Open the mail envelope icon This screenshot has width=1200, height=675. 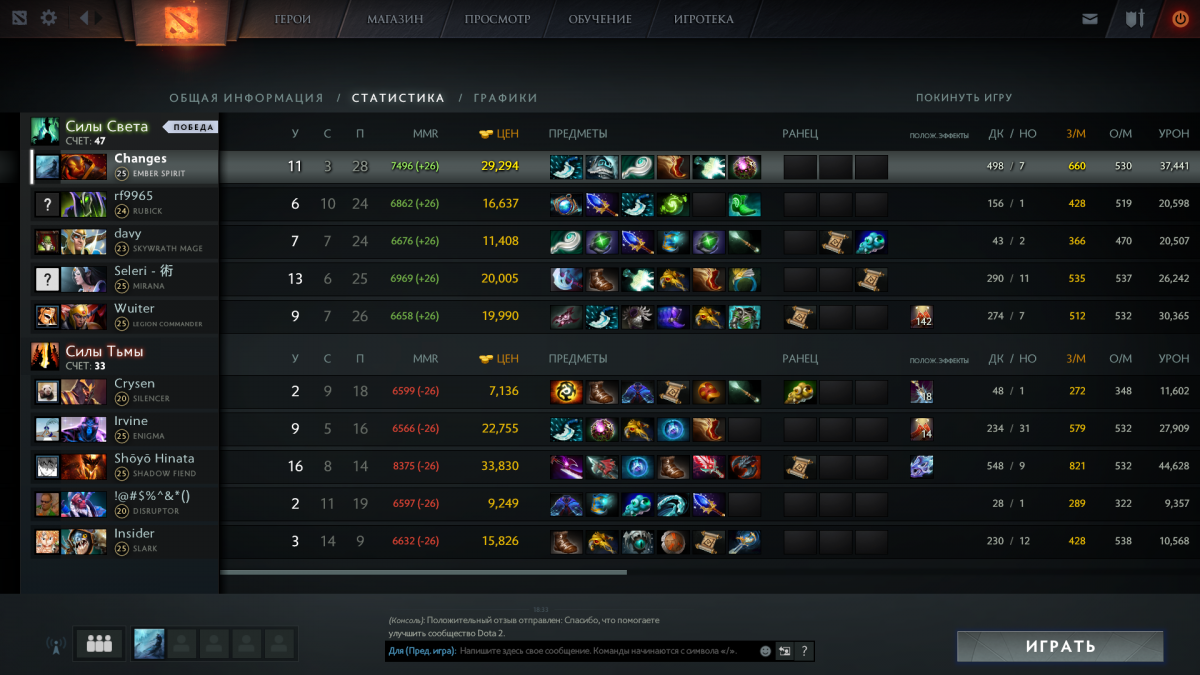pos(1089,19)
